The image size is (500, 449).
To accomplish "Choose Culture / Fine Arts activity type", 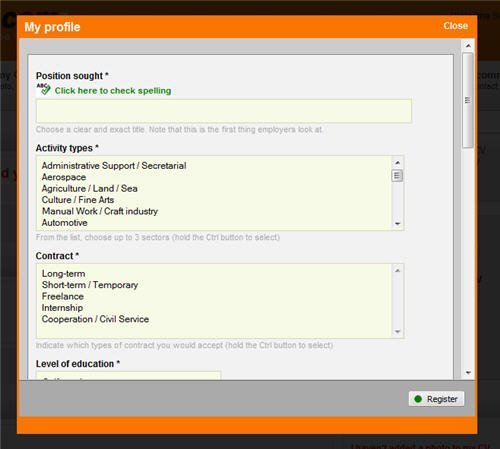I will click(x=78, y=200).
